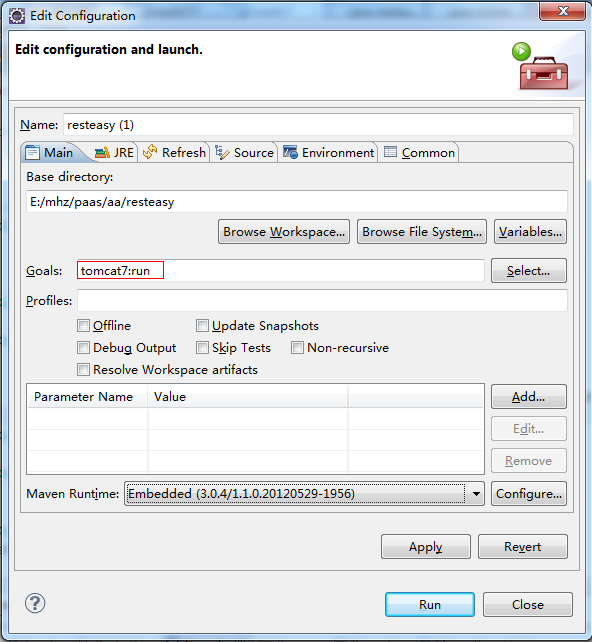Image resolution: width=592 pixels, height=642 pixels.
Task: Click the Source tab icon
Action: [222, 153]
